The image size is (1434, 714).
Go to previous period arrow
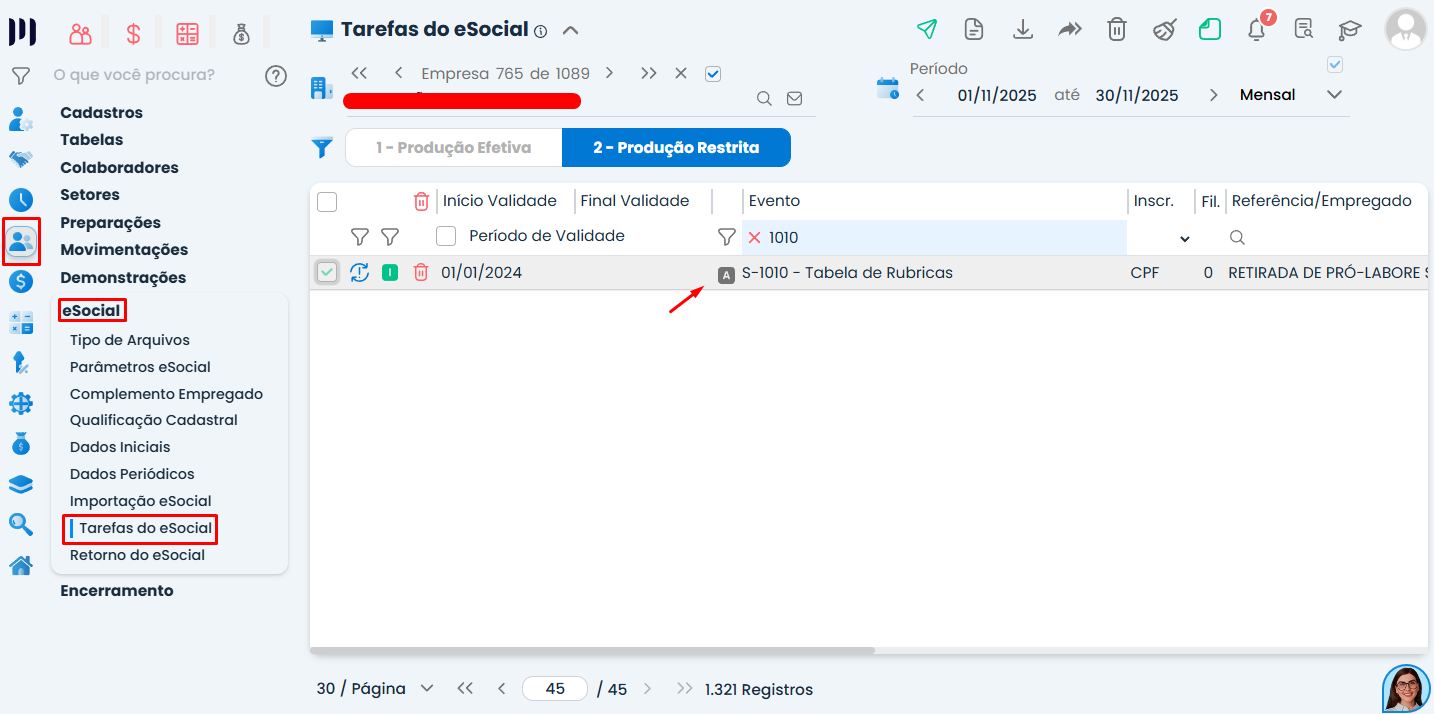coord(921,95)
